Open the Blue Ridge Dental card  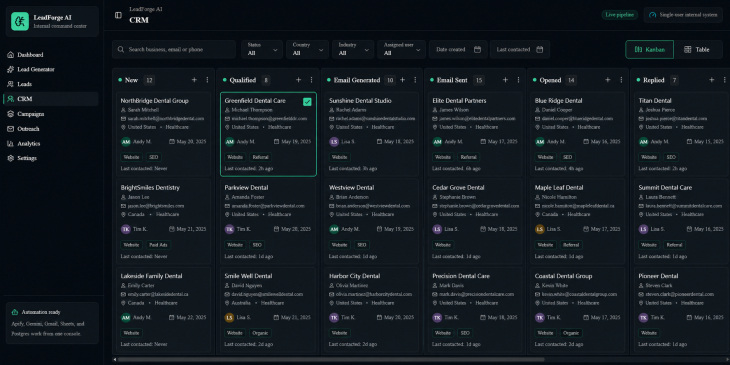pyautogui.click(x=578, y=134)
